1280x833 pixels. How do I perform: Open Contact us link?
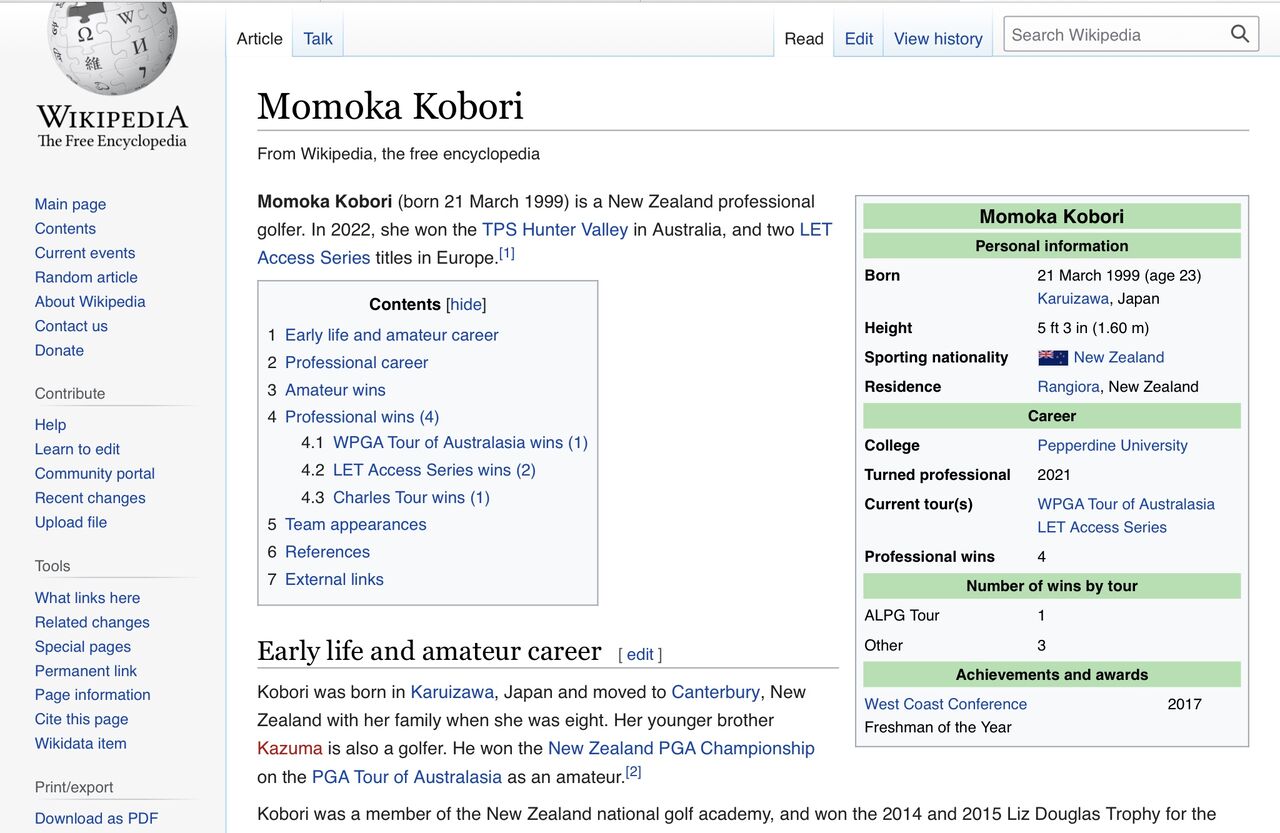[71, 326]
